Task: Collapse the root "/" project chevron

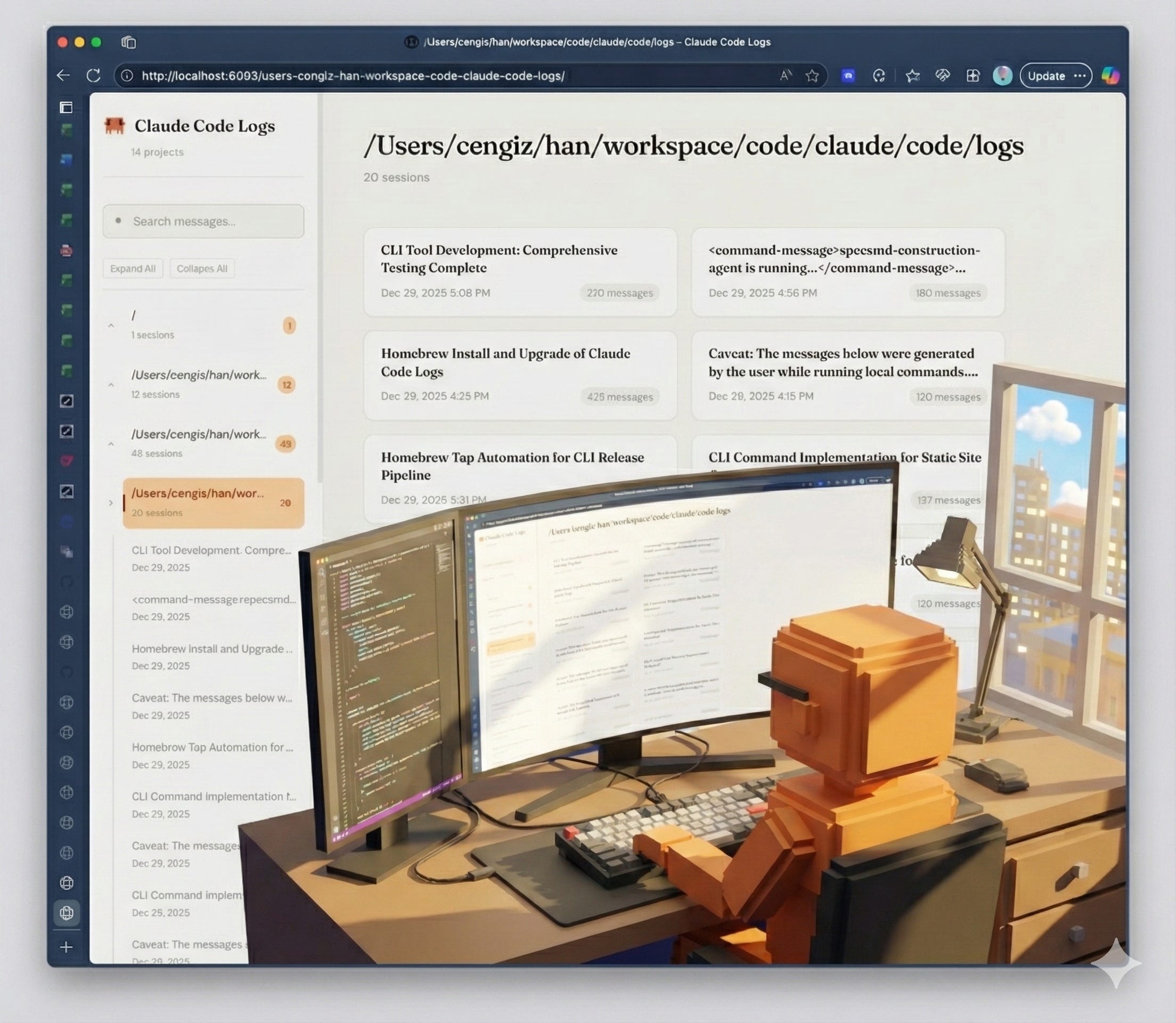Action: [x=111, y=326]
